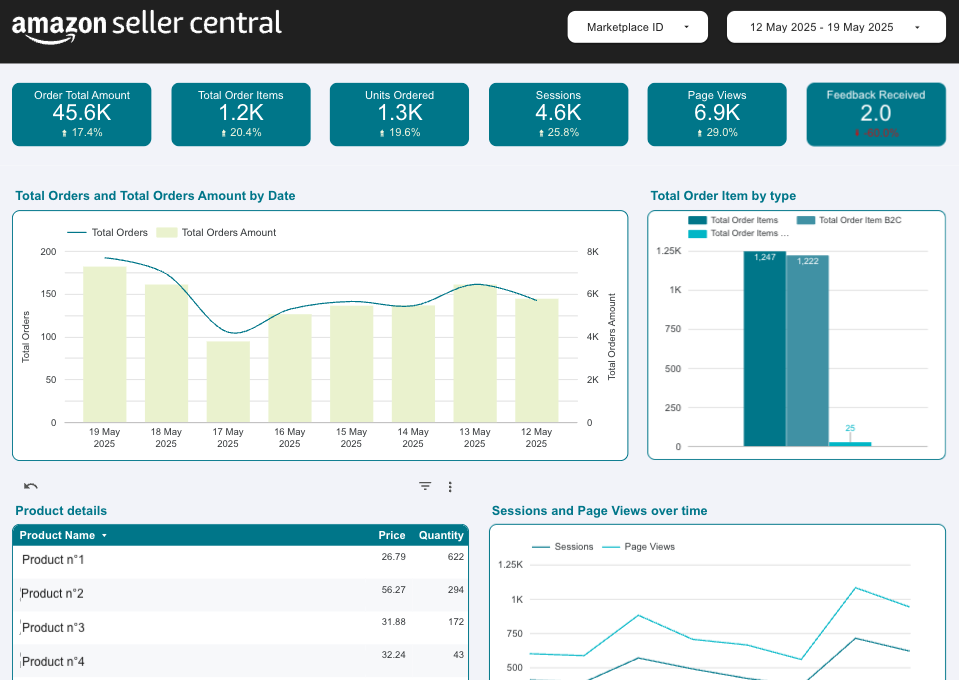
Task: Open the filter icon above the product table
Action: [x=424, y=486]
